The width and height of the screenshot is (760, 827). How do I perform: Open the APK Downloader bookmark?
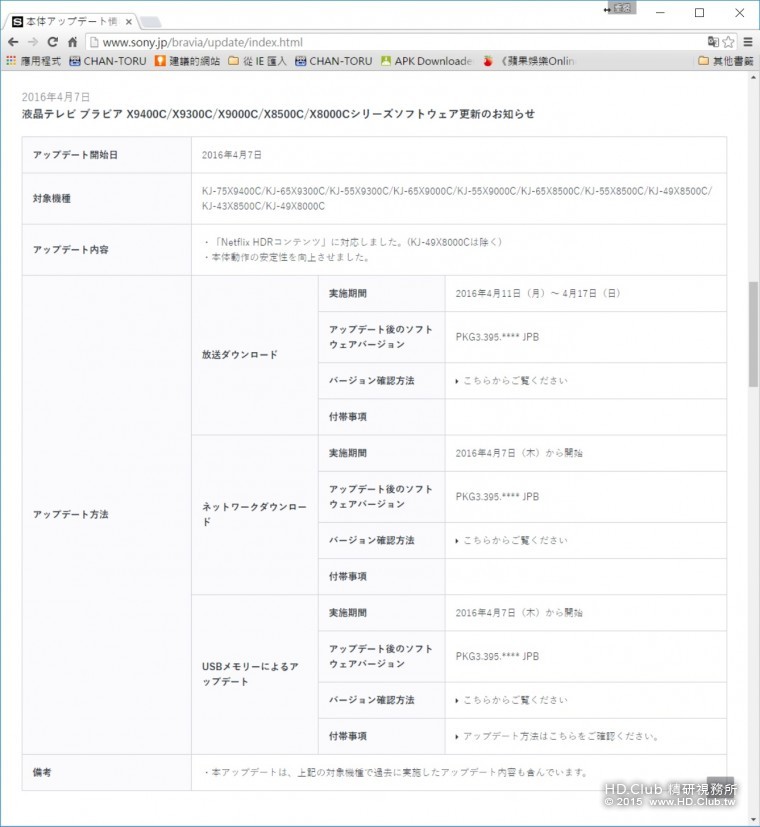pos(427,61)
